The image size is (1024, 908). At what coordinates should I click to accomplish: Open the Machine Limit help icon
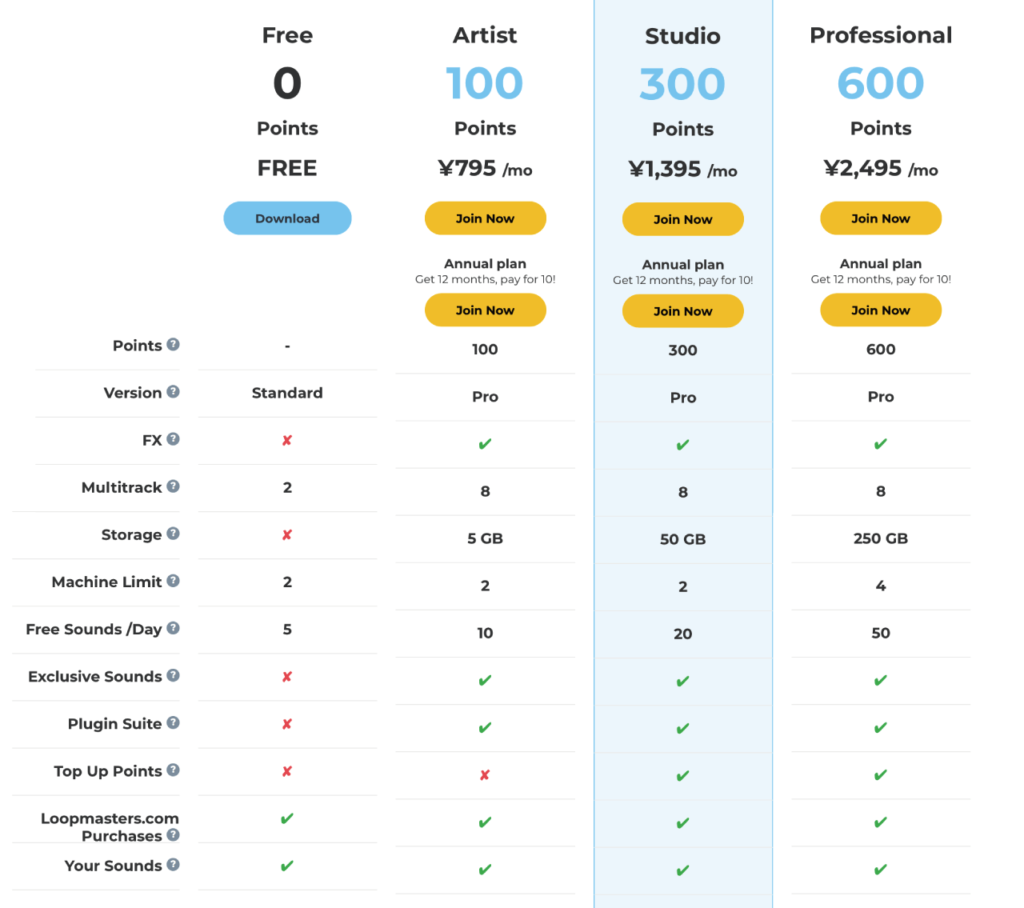(x=173, y=581)
